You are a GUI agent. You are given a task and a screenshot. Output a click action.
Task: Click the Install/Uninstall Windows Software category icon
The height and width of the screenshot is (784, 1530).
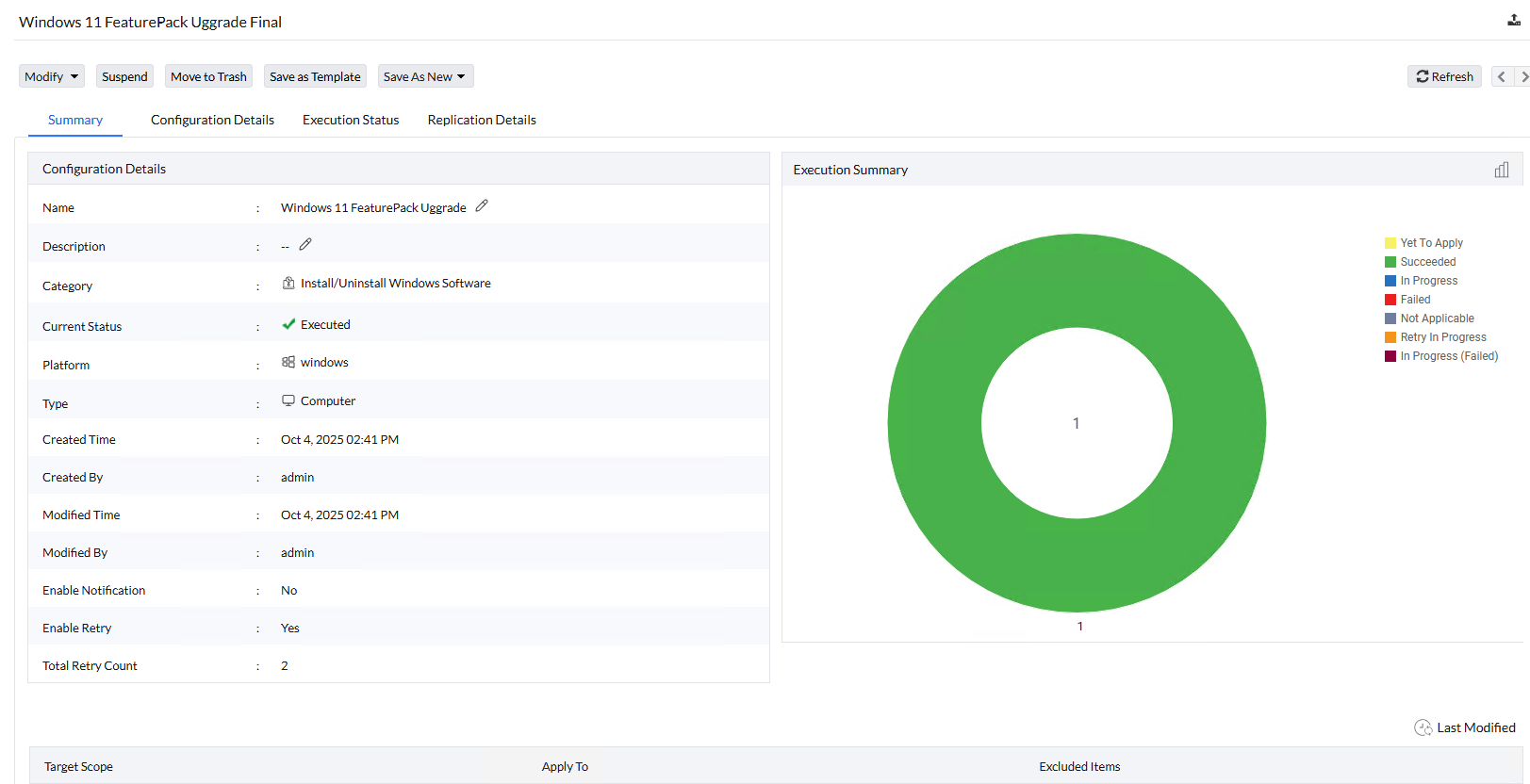click(x=288, y=283)
